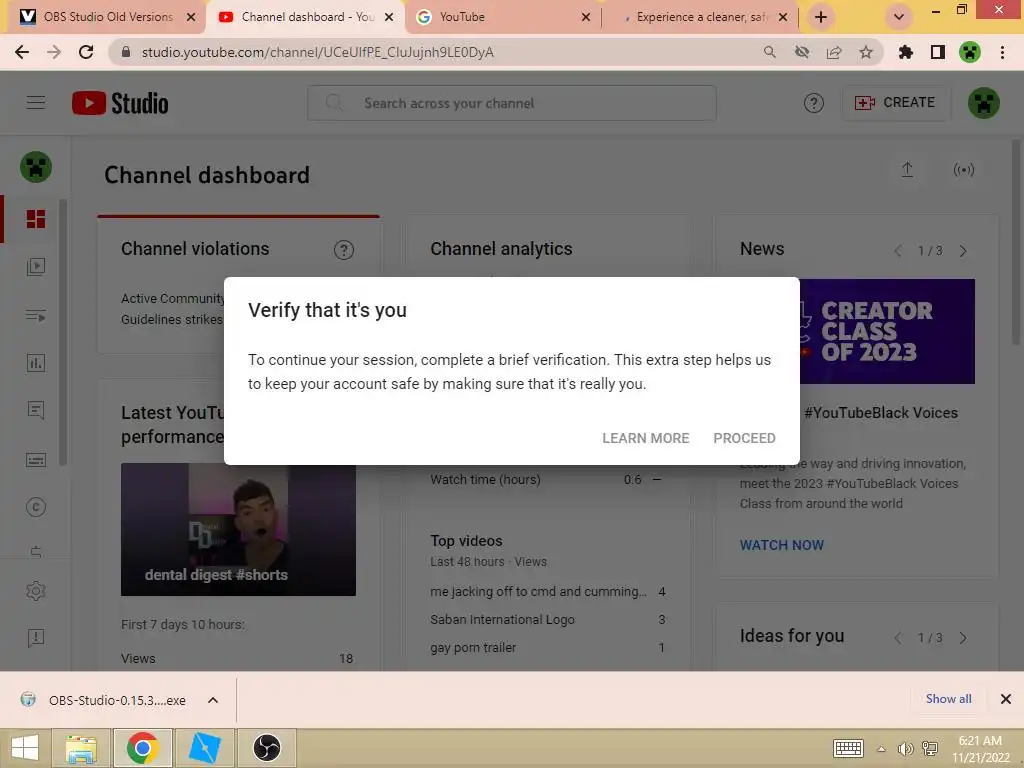Click the Search across your channel field
The width and height of the screenshot is (1024, 768).
click(x=511, y=103)
